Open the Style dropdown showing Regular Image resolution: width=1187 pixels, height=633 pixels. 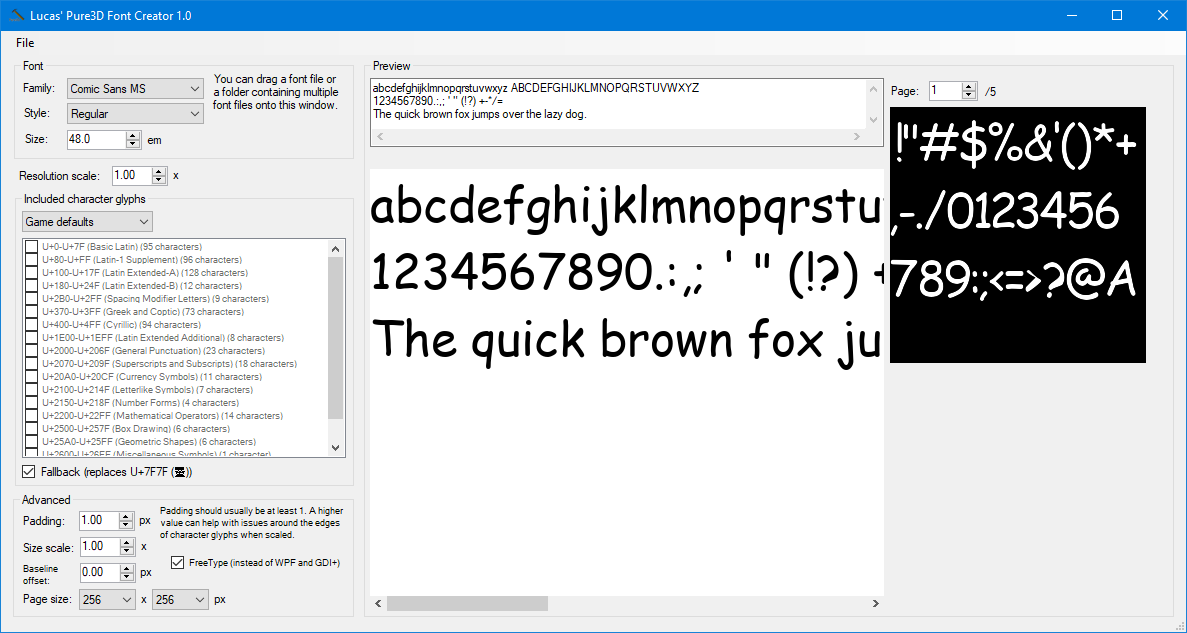(x=135, y=114)
